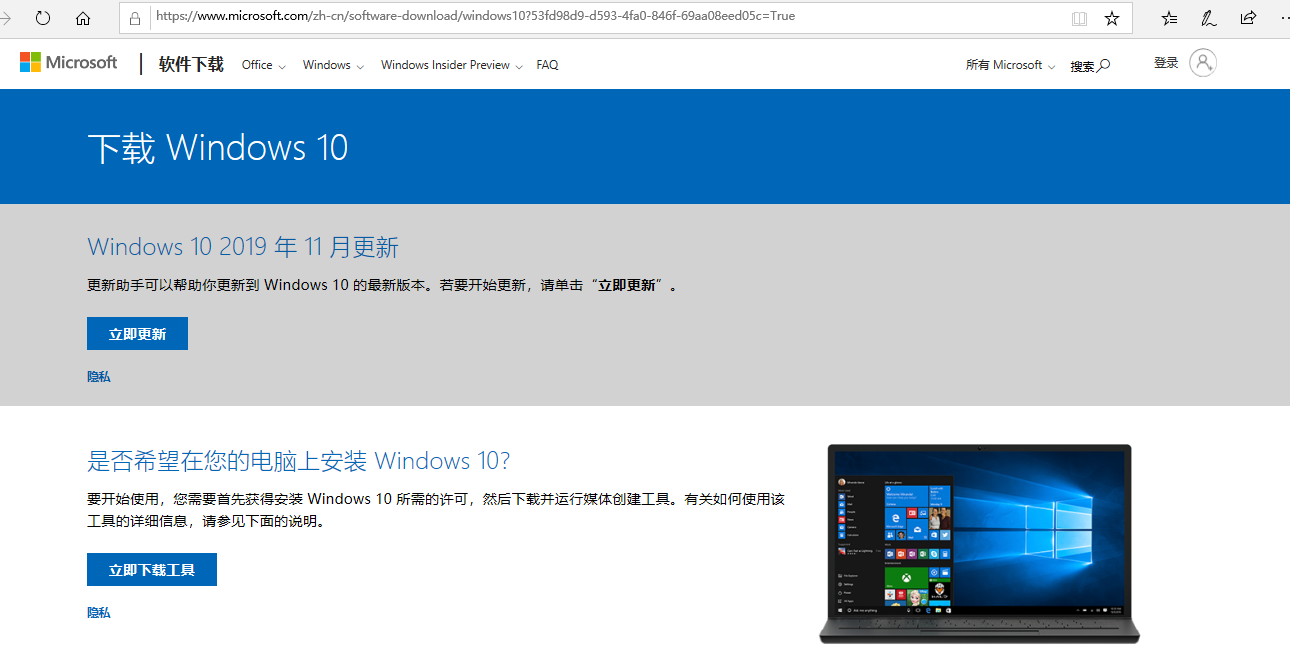
Task: Reload the page with refresh icon
Action: pos(43,18)
